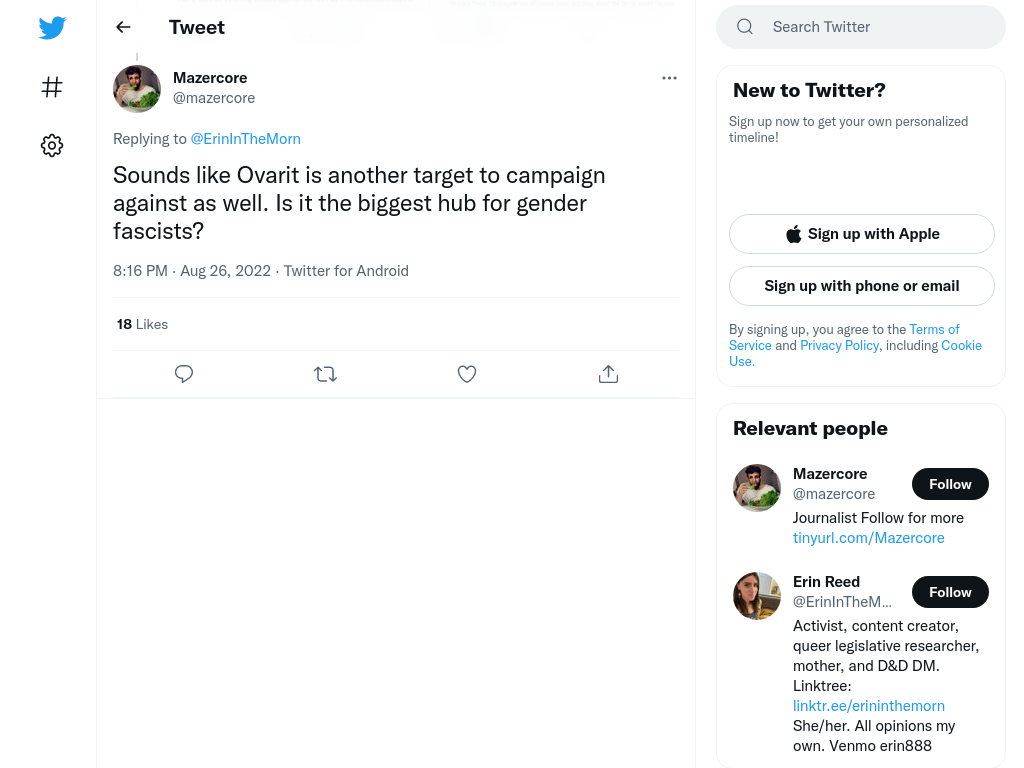1024x768 pixels.
Task: Open the Privacy Policy link
Action: 840,345
